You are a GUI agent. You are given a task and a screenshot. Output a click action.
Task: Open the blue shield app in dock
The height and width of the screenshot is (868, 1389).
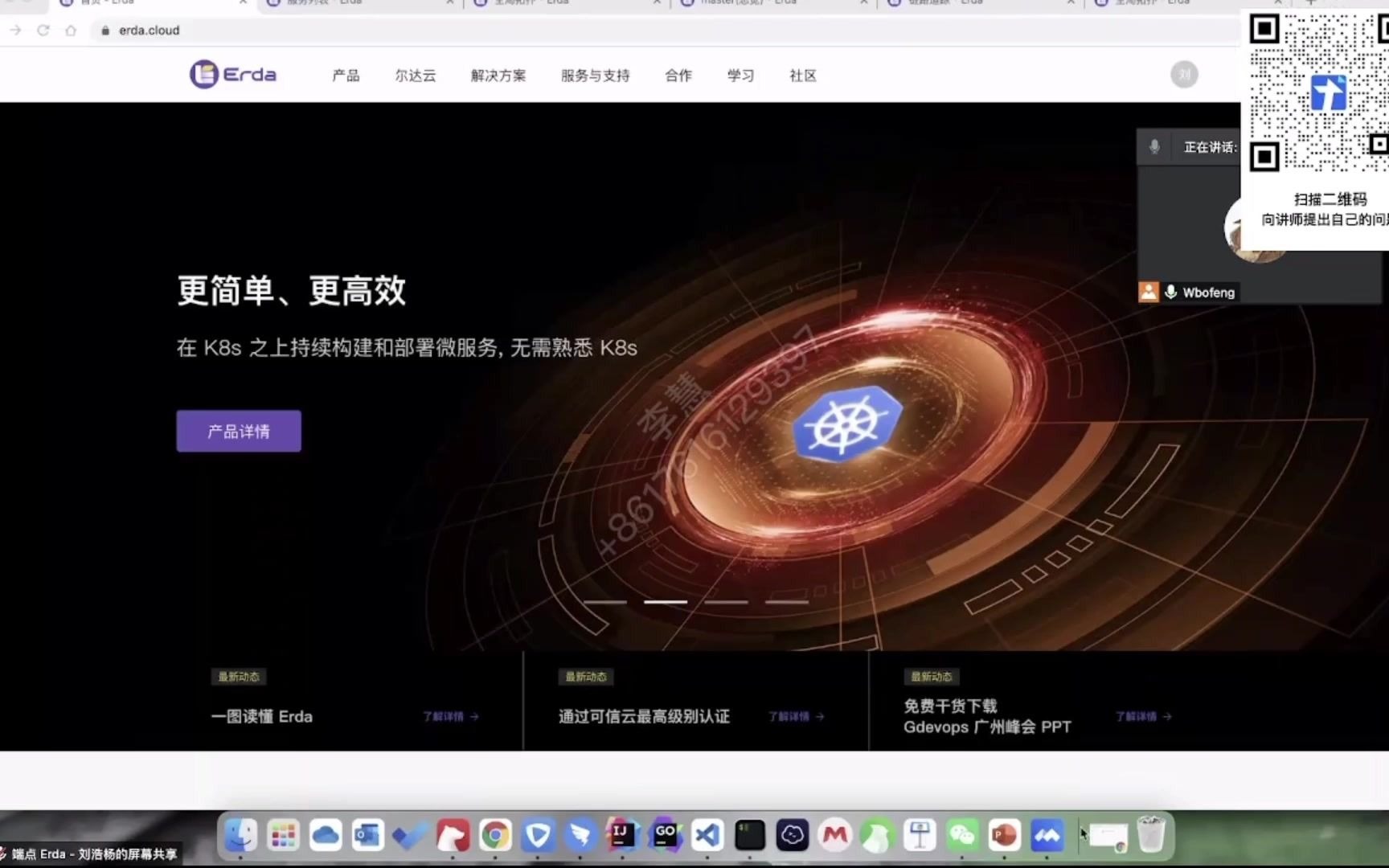(538, 836)
